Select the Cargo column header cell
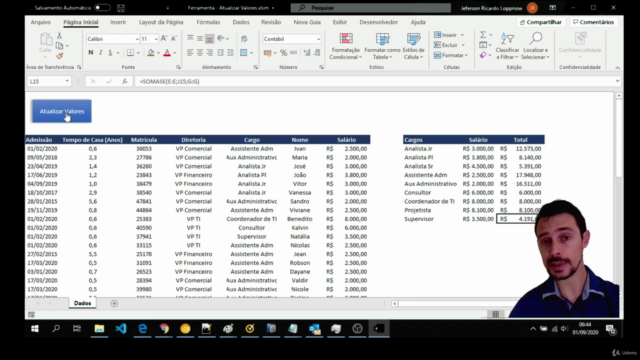640x360 pixels. 251,140
